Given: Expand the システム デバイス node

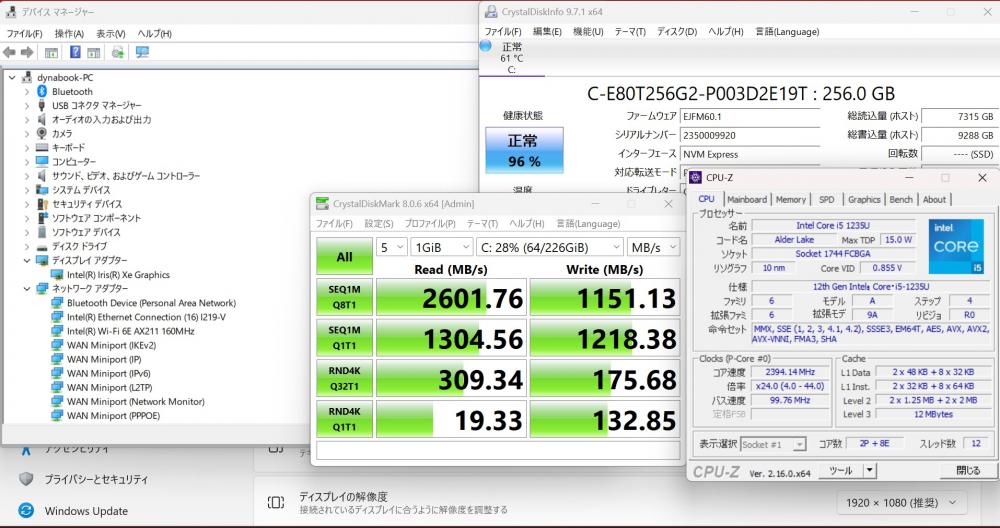Looking at the screenshot, I should click(27, 190).
